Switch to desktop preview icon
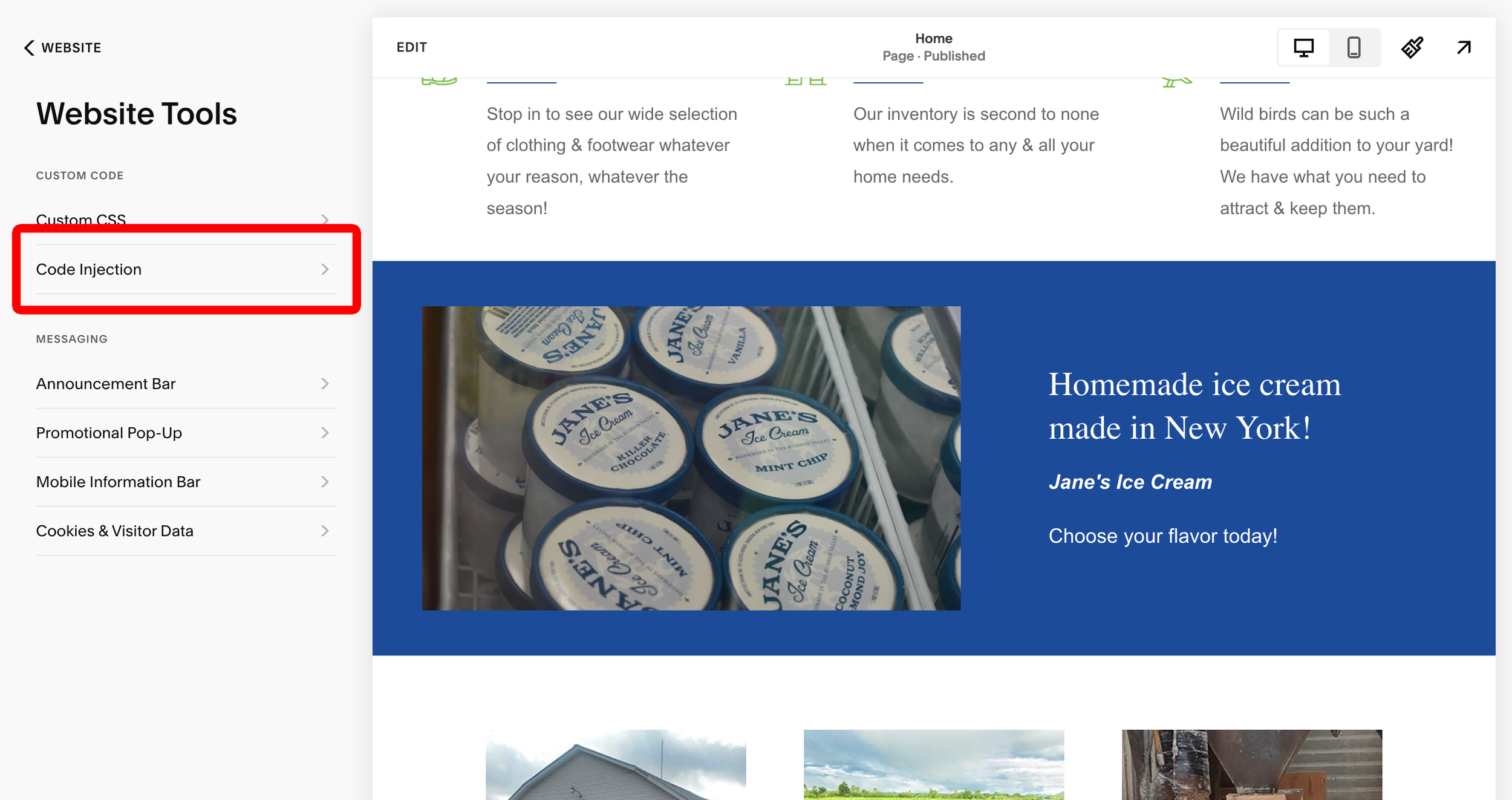The height and width of the screenshot is (800, 1512). pos(1303,47)
